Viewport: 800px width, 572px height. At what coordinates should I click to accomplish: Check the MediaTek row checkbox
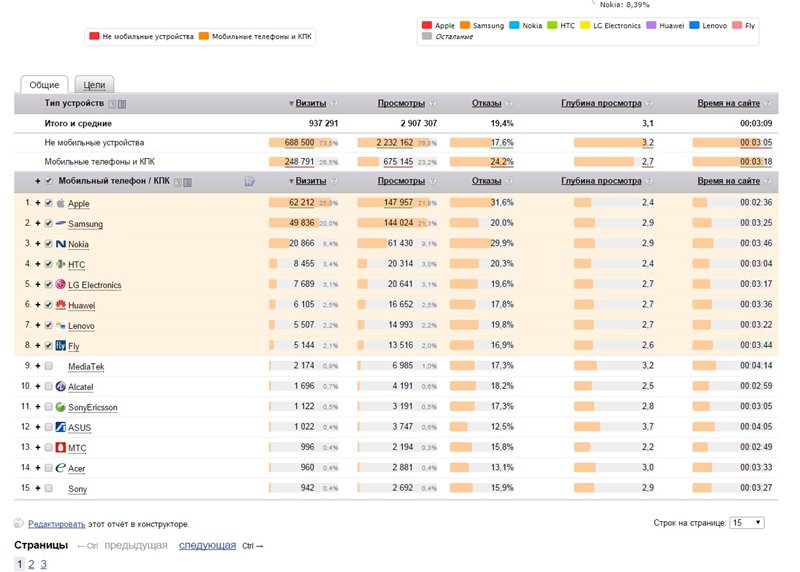click(x=48, y=367)
